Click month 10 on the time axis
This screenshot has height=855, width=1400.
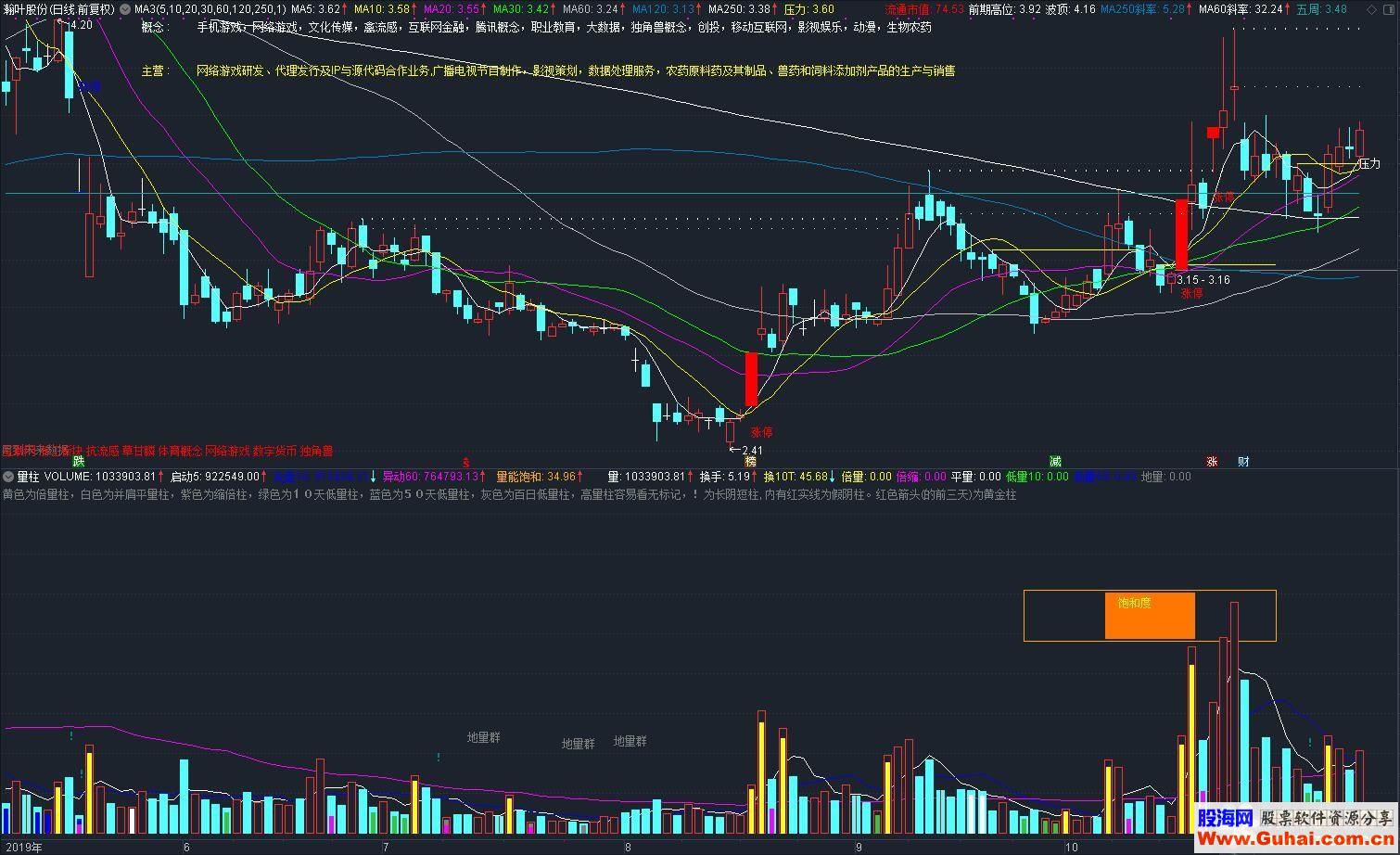[x=1071, y=848]
